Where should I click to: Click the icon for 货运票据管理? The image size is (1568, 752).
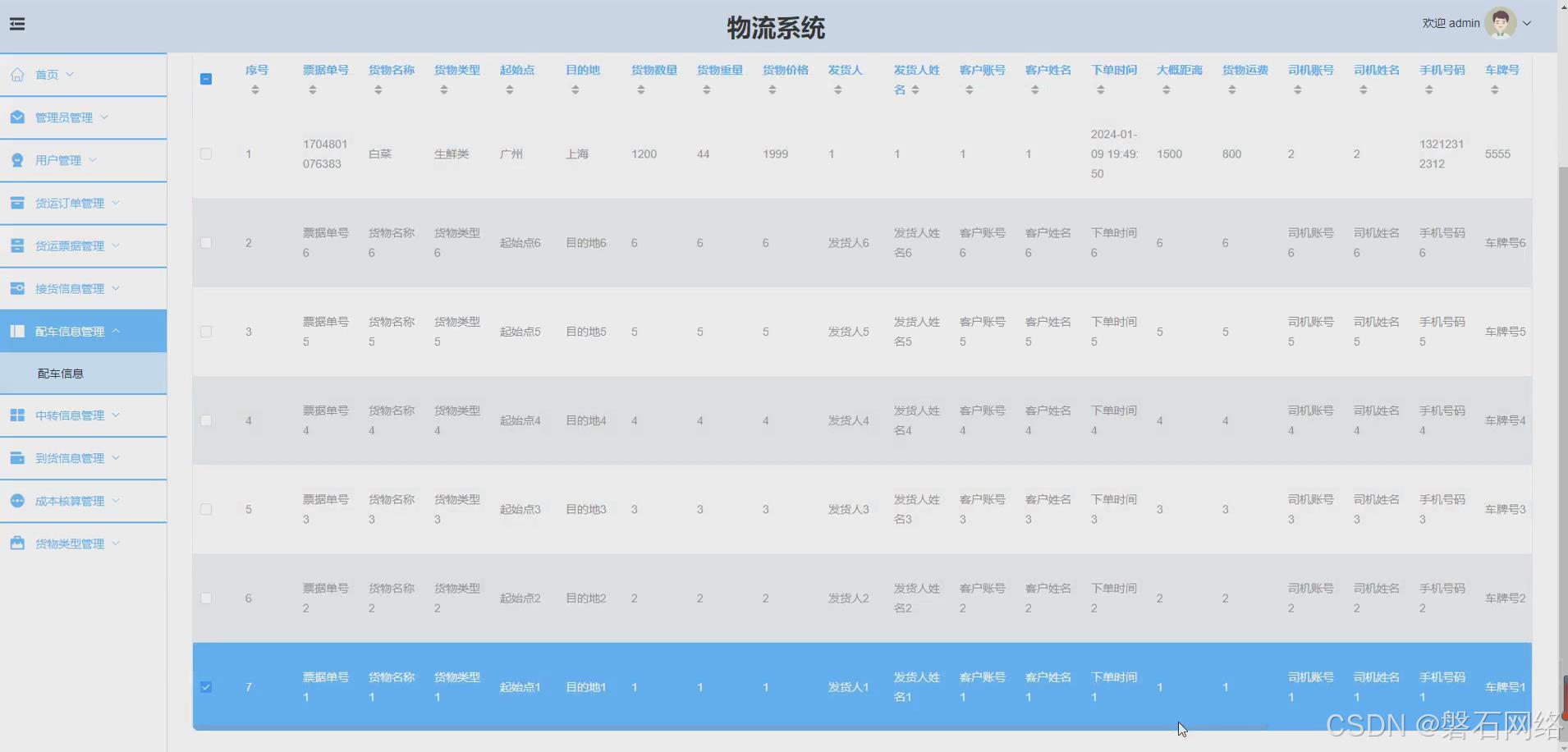tap(17, 245)
